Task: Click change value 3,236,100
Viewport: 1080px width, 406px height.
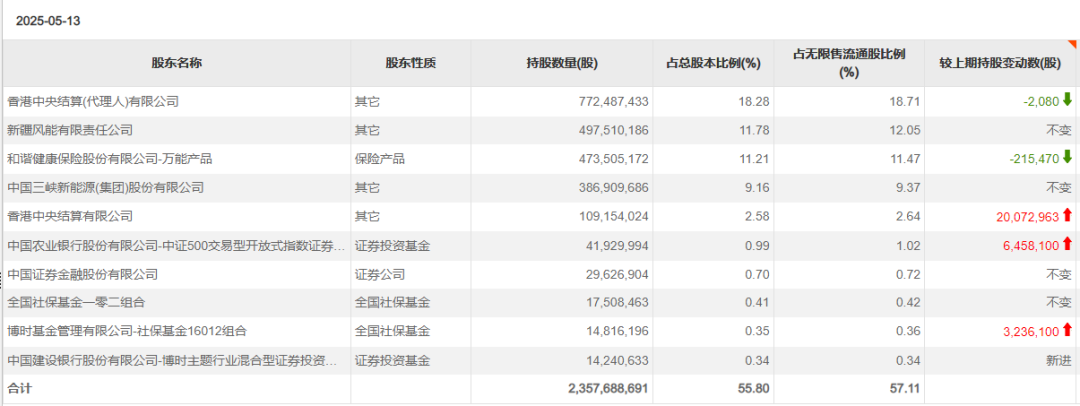Action: pos(1031,332)
